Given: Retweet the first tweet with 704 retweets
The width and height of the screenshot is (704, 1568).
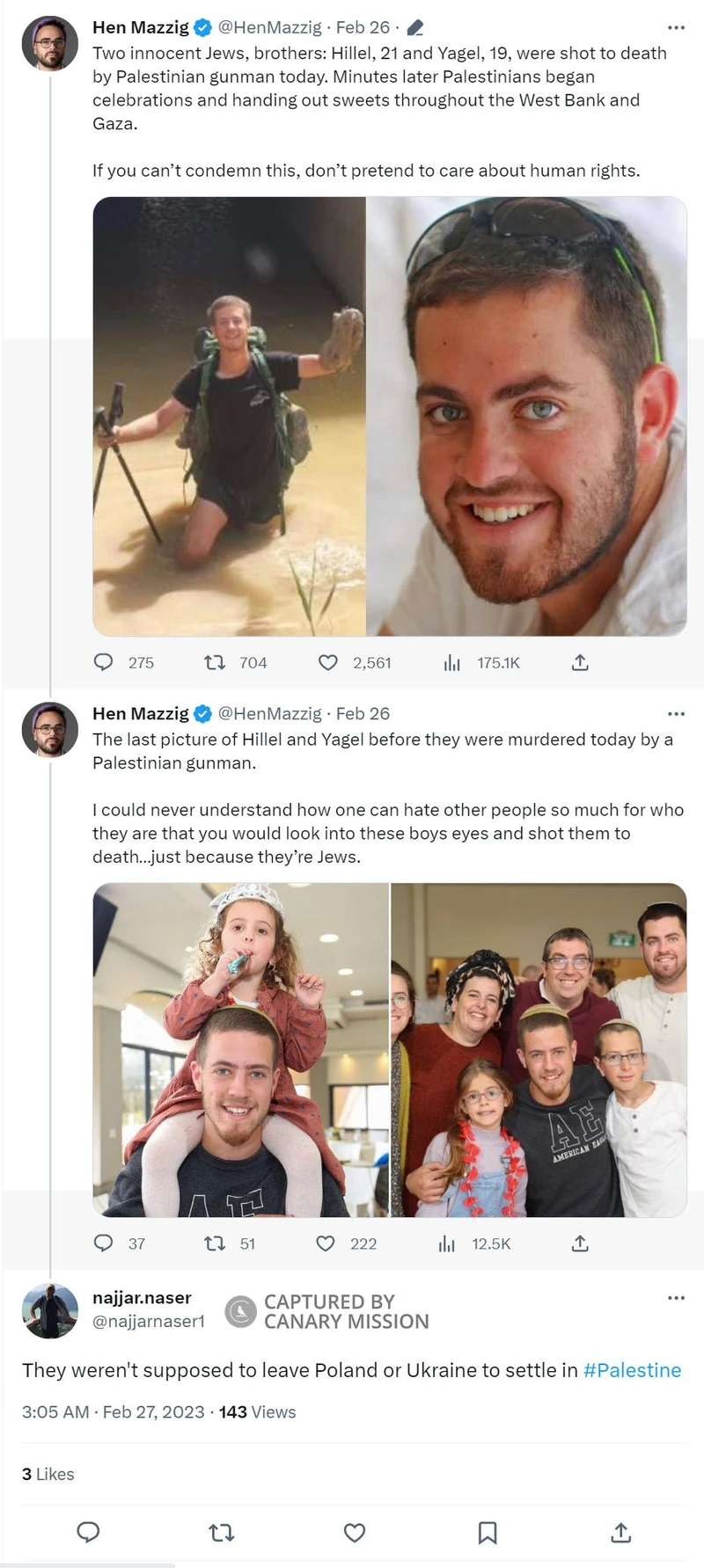Looking at the screenshot, I should (x=215, y=662).
